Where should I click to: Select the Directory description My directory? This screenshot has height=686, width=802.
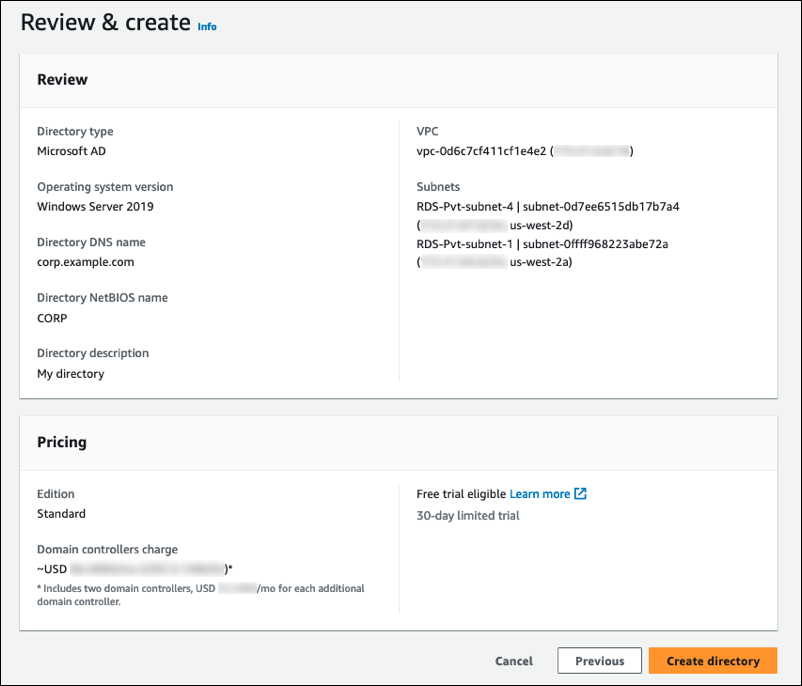[72, 373]
